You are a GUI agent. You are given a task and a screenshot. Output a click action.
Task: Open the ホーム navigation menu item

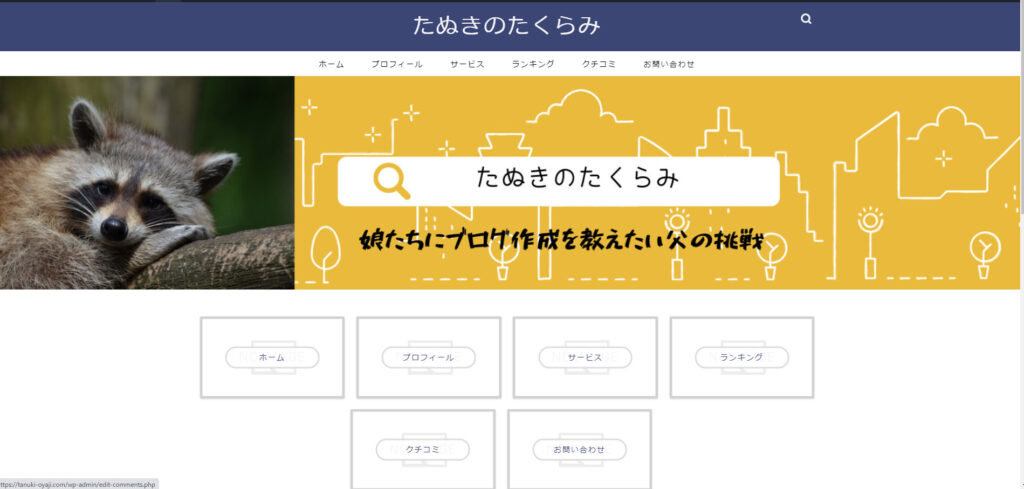click(x=331, y=64)
